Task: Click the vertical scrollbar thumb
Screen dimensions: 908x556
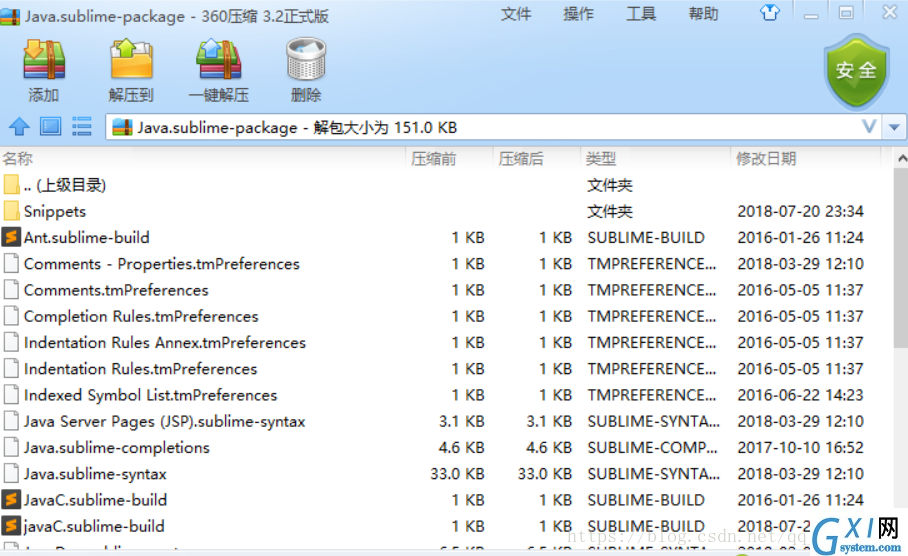Action: (x=901, y=258)
